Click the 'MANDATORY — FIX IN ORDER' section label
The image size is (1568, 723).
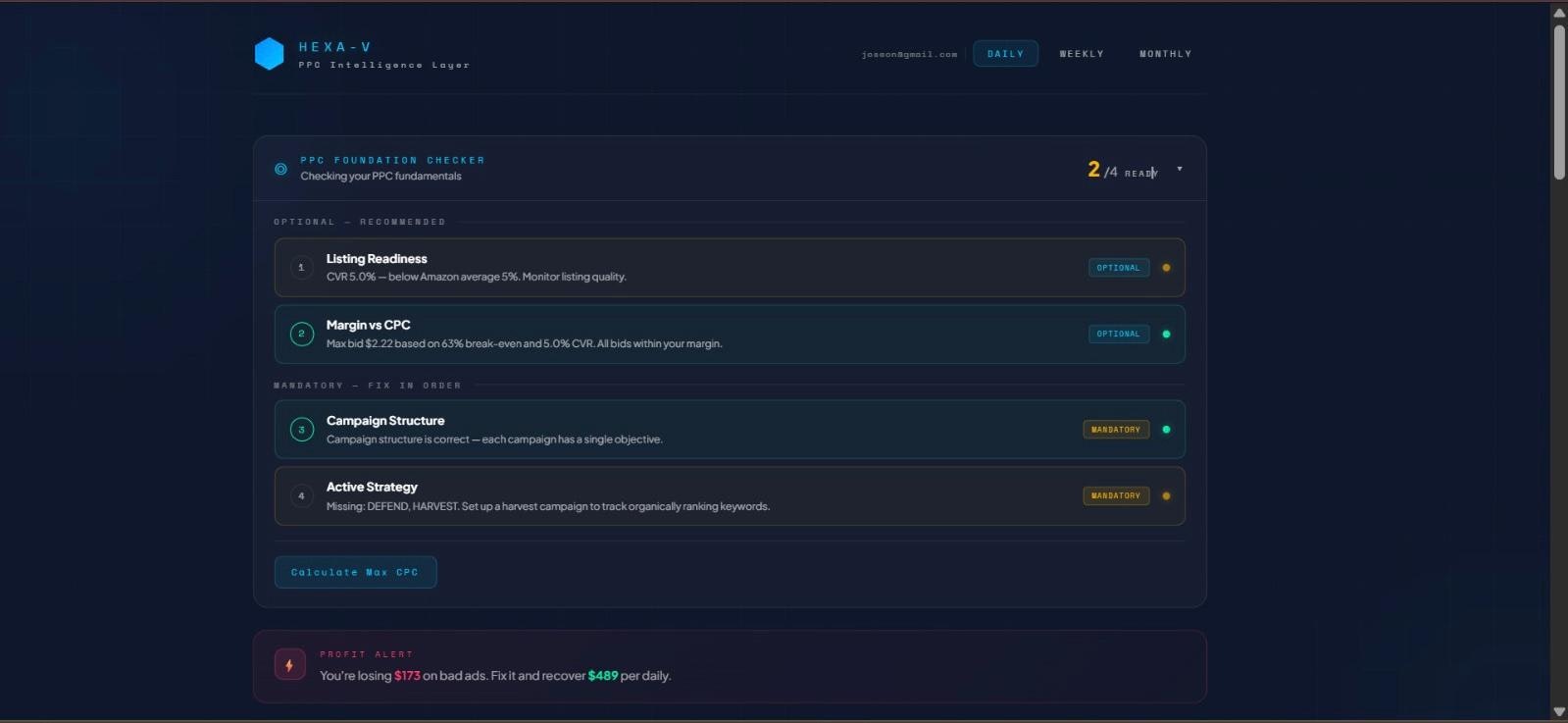pyautogui.click(x=368, y=386)
